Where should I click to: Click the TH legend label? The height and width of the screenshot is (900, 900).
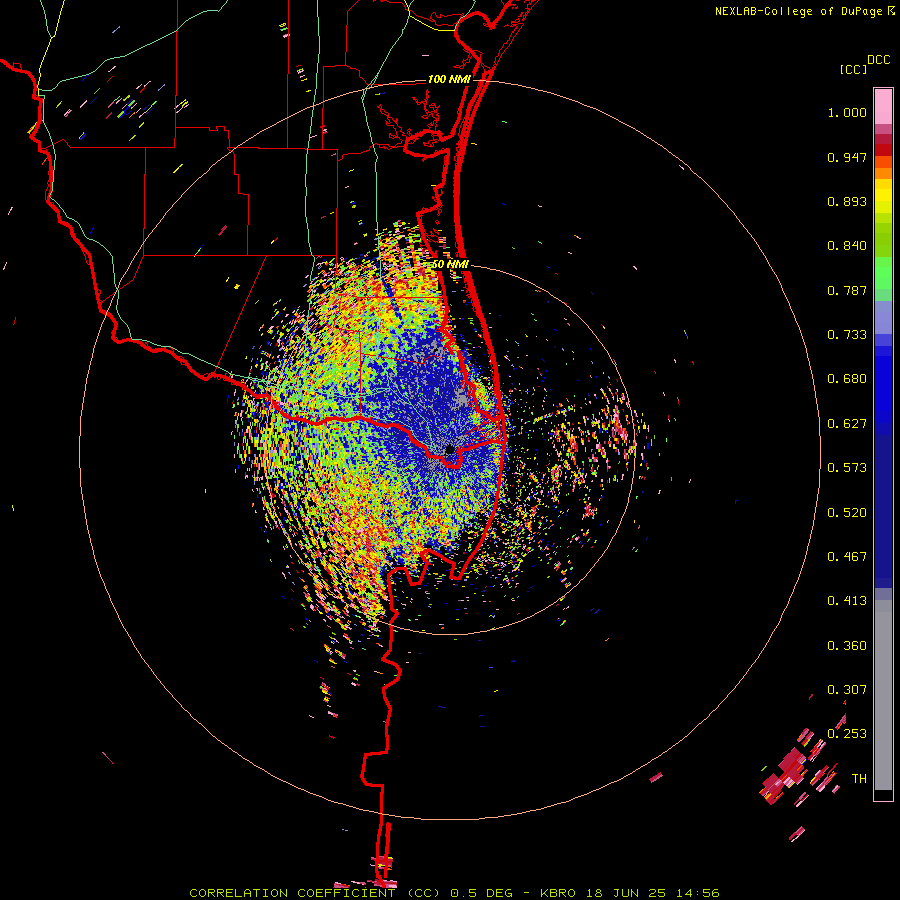(x=859, y=779)
